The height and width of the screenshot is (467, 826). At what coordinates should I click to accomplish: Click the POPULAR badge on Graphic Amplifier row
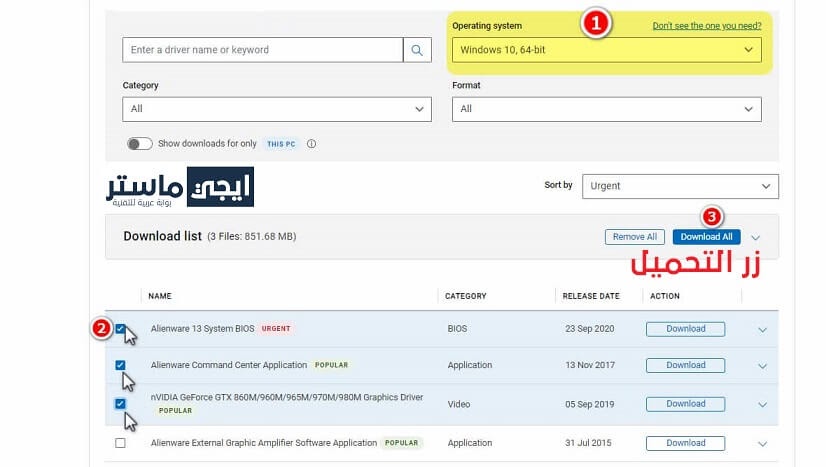tap(401, 443)
